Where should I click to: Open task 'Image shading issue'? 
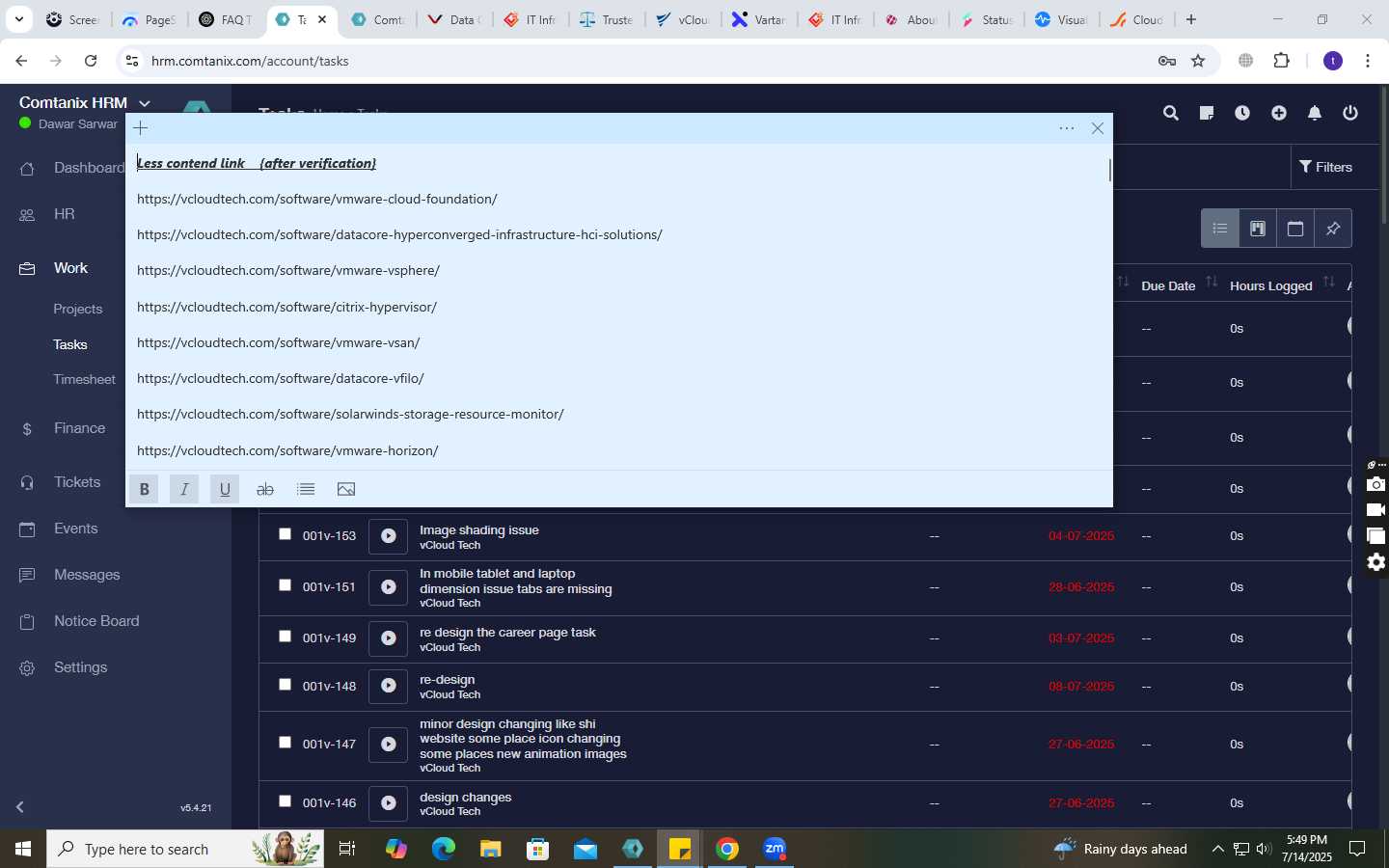(478, 530)
